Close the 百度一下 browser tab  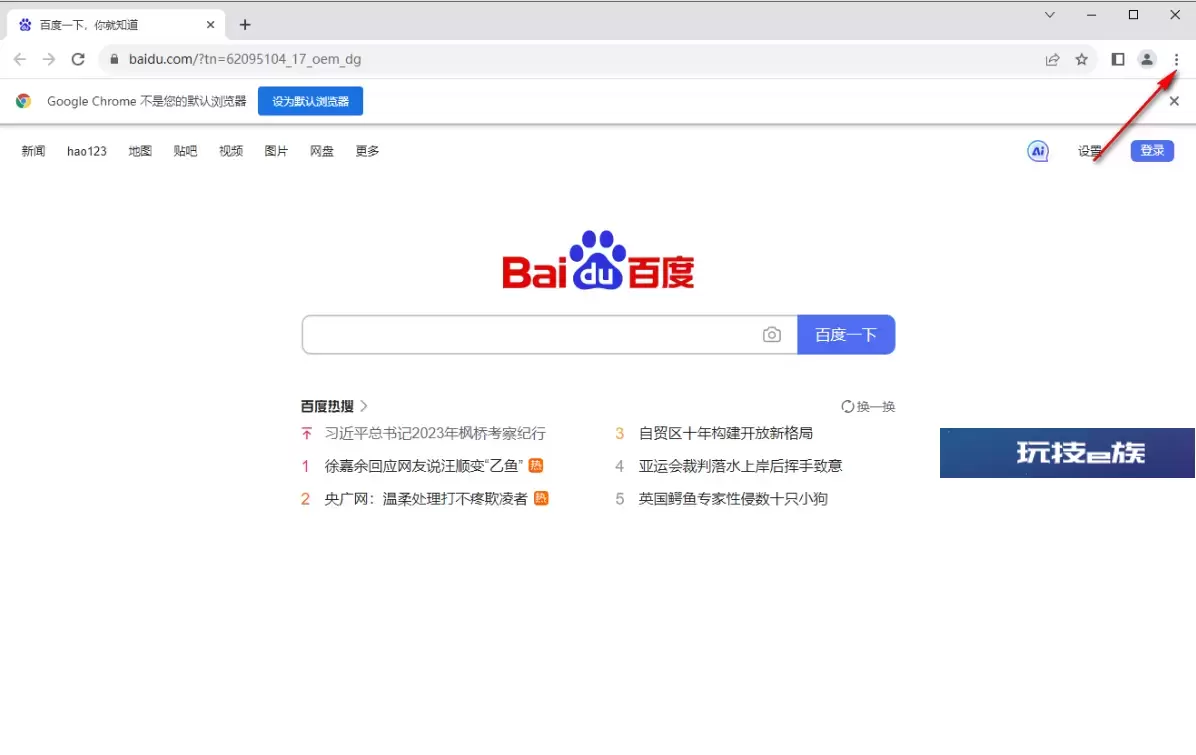point(211,25)
